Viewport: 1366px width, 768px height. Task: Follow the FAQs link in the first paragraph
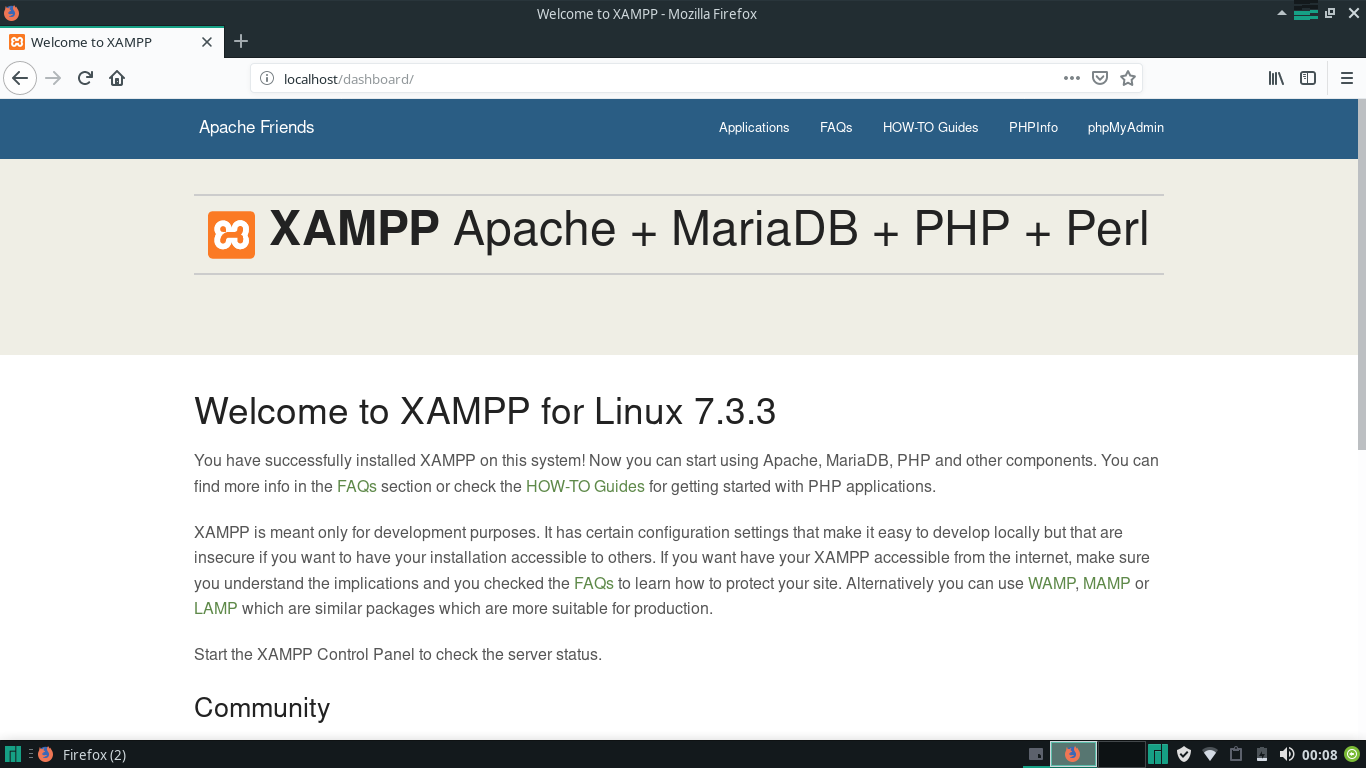(x=357, y=487)
